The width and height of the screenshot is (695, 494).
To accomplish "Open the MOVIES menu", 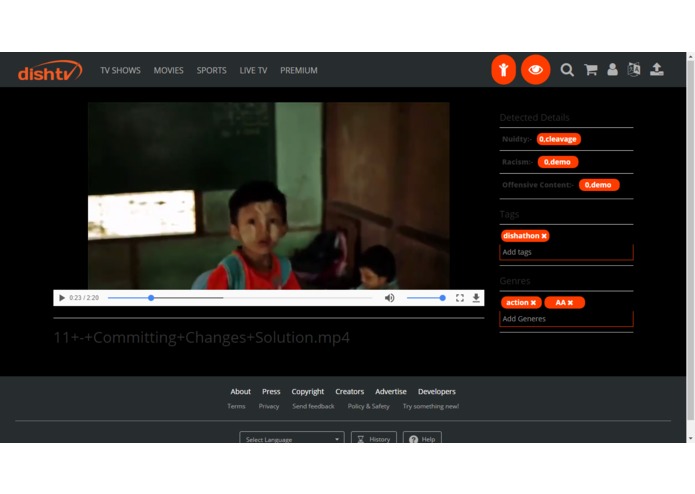I will coord(168,70).
